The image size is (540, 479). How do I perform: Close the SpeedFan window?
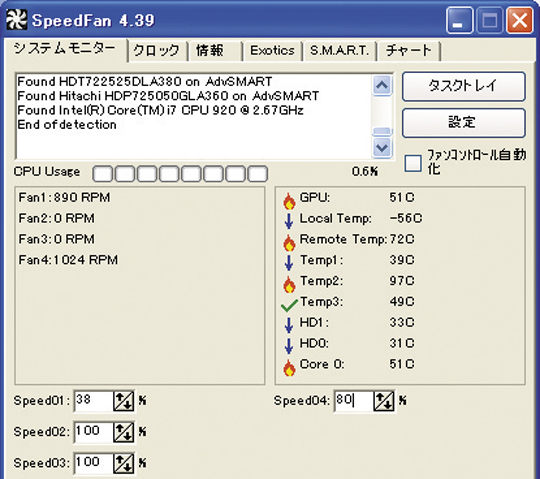pyautogui.click(x=519, y=21)
